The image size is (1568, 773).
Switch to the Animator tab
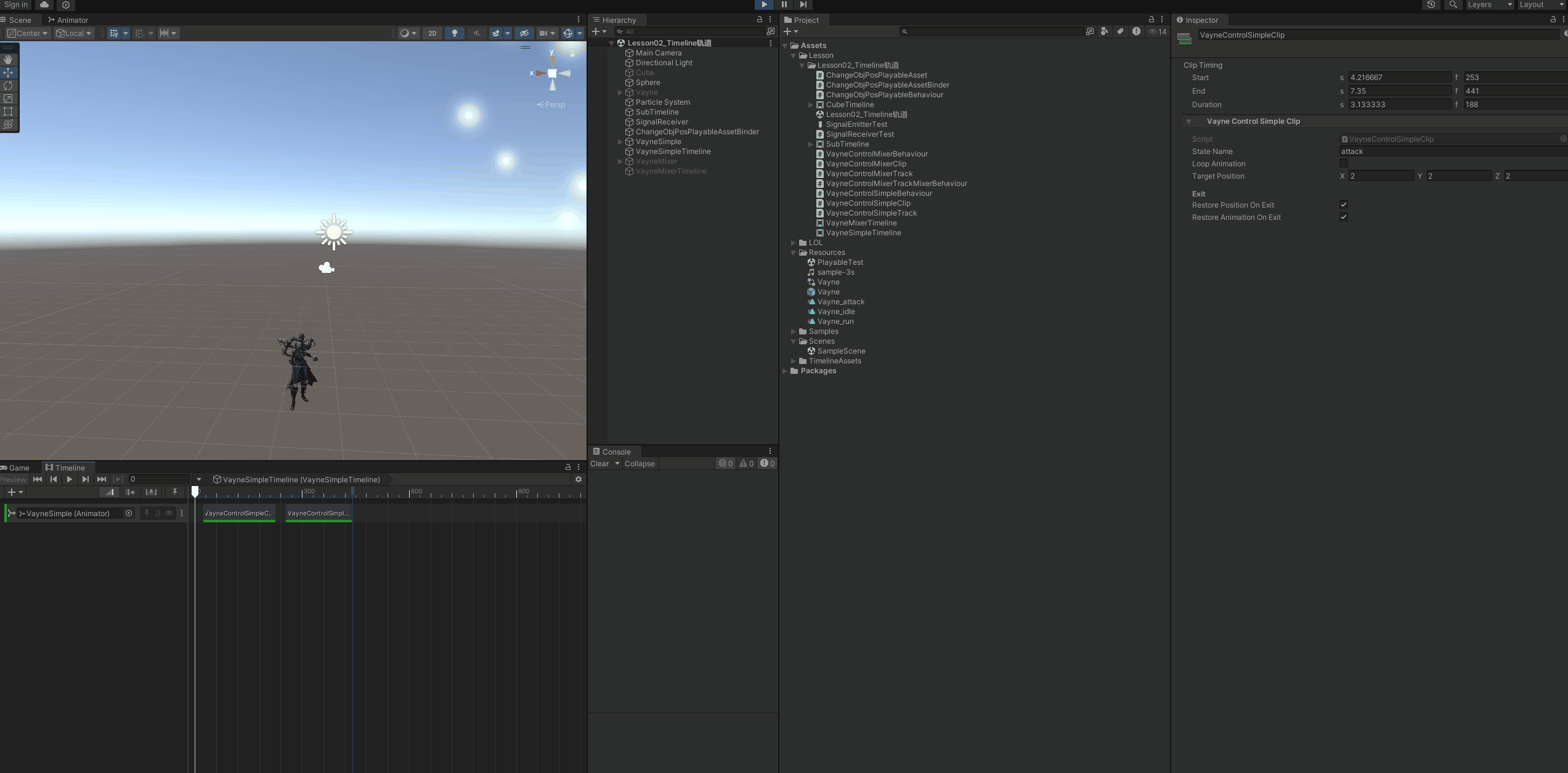point(68,20)
